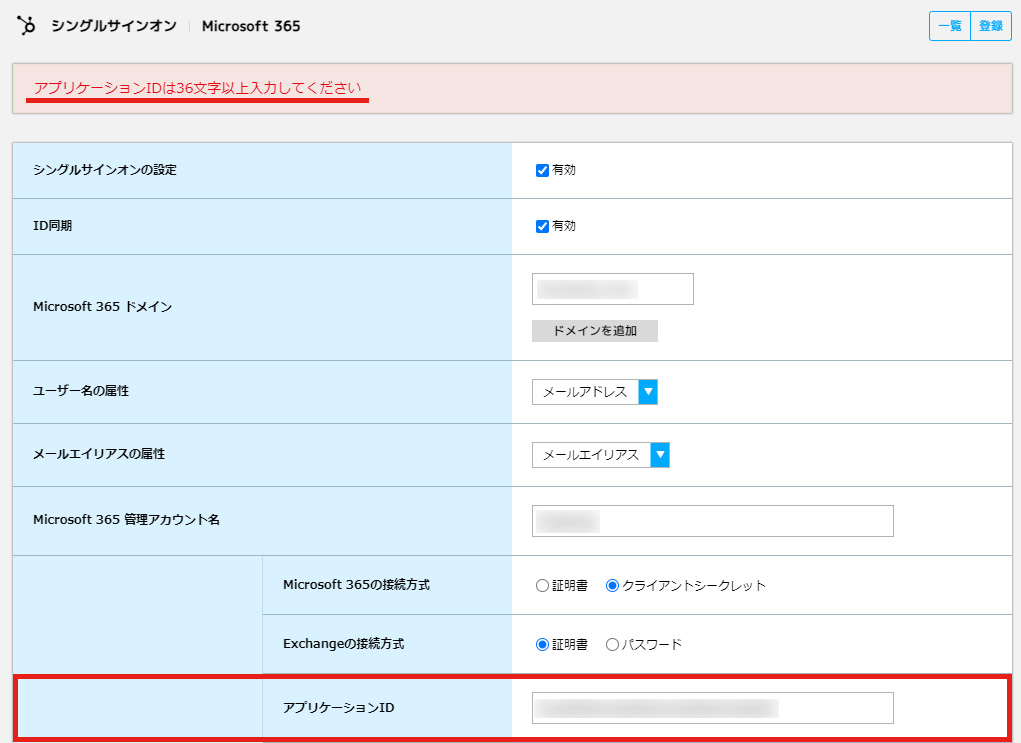Open the 一覧 list button
1021x743 pixels.
pos(949,26)
